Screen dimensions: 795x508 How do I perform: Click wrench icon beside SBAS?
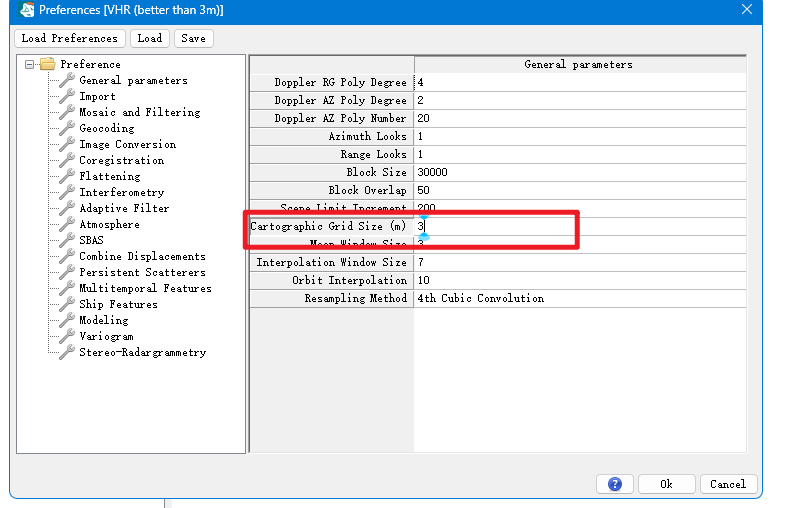(67, 240)
